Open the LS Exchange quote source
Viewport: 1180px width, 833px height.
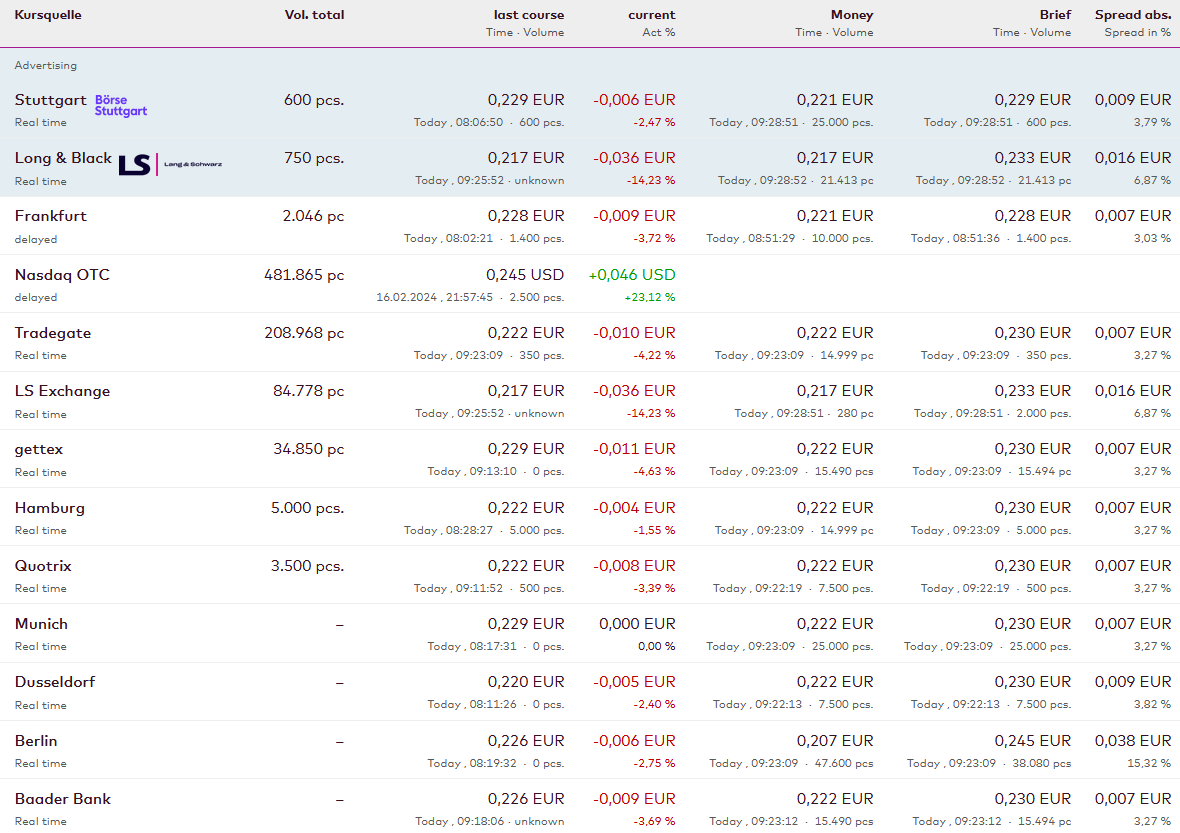pos(62,391)
